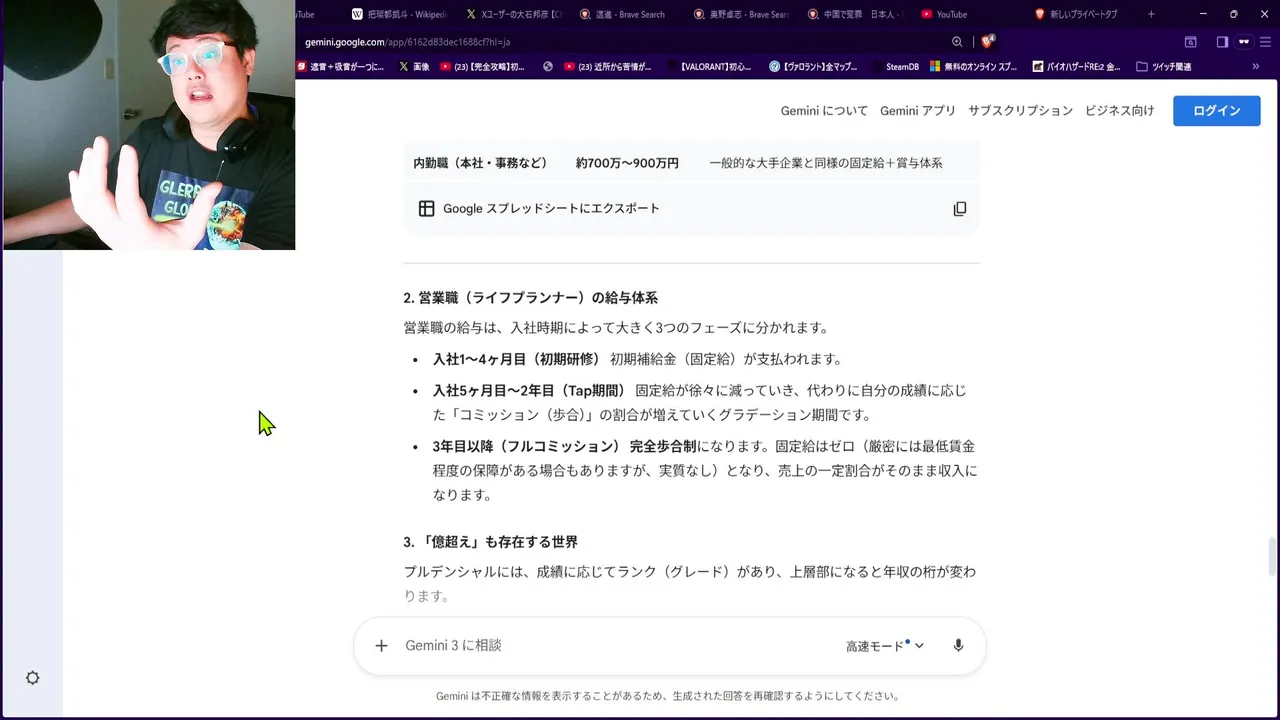Open the X 画像 bookmark
This screenshot has width=1280, height=720.
pyautogui.click(x=414, y=67)
